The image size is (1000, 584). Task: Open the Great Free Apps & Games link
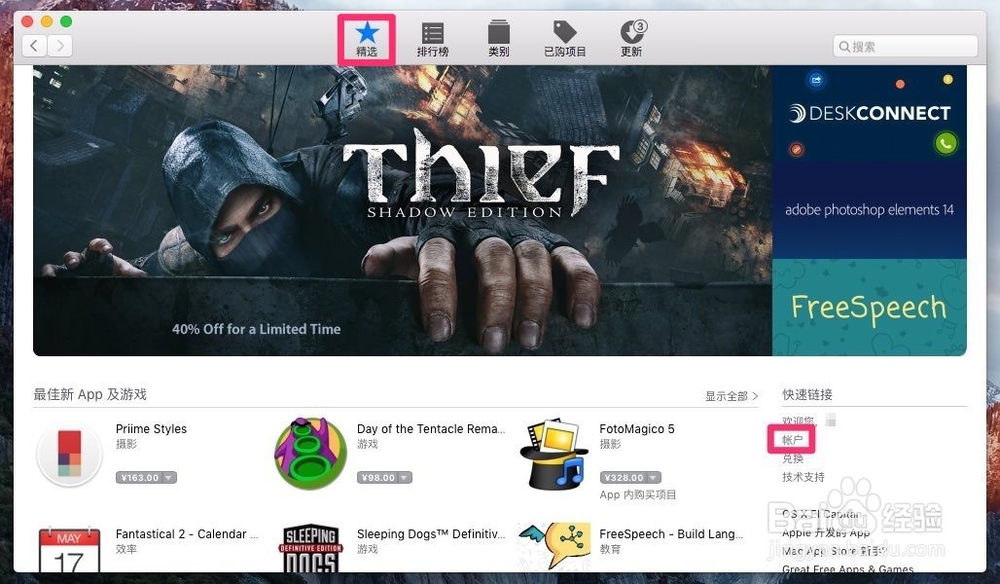click(848, 569)
